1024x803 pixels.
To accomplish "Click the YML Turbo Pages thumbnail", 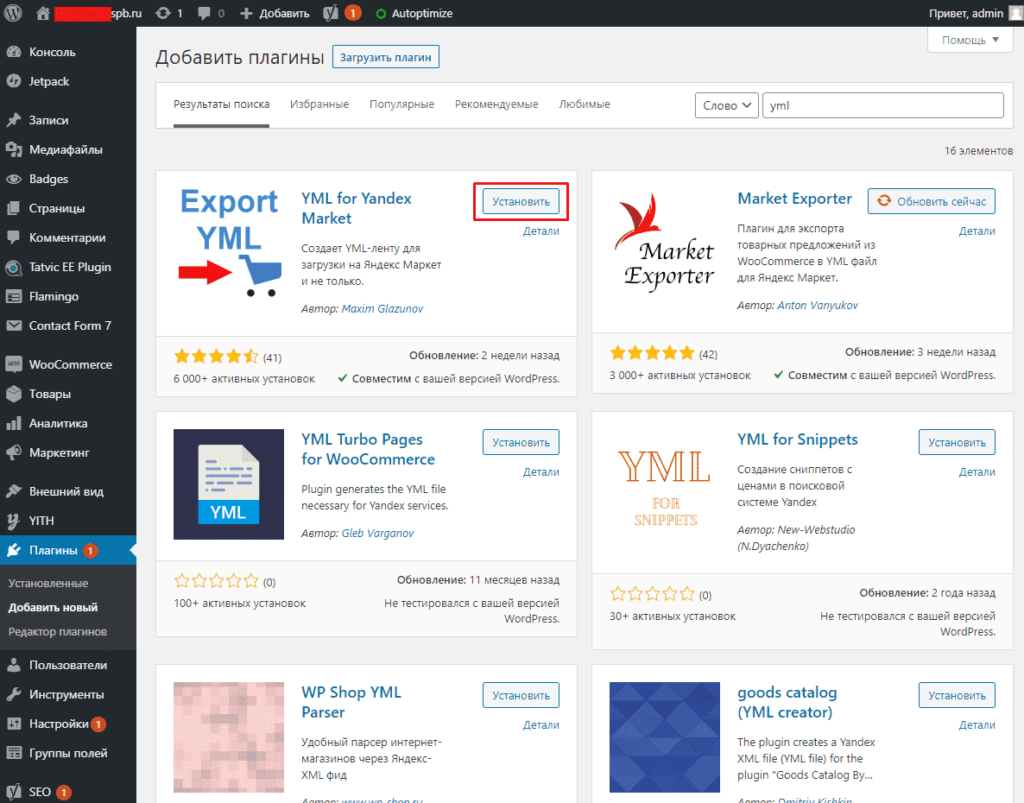I will (x=229, y=484).
